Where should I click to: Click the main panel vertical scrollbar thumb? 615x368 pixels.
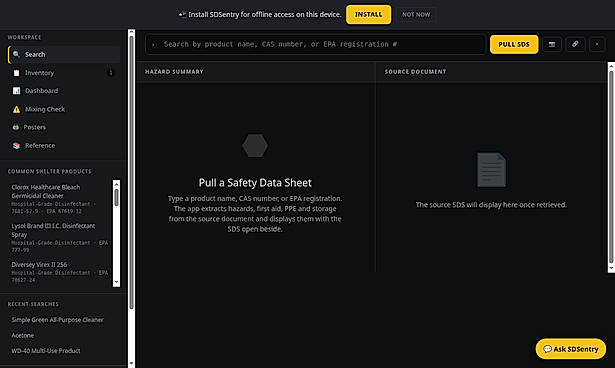click(x=611, y=167)
